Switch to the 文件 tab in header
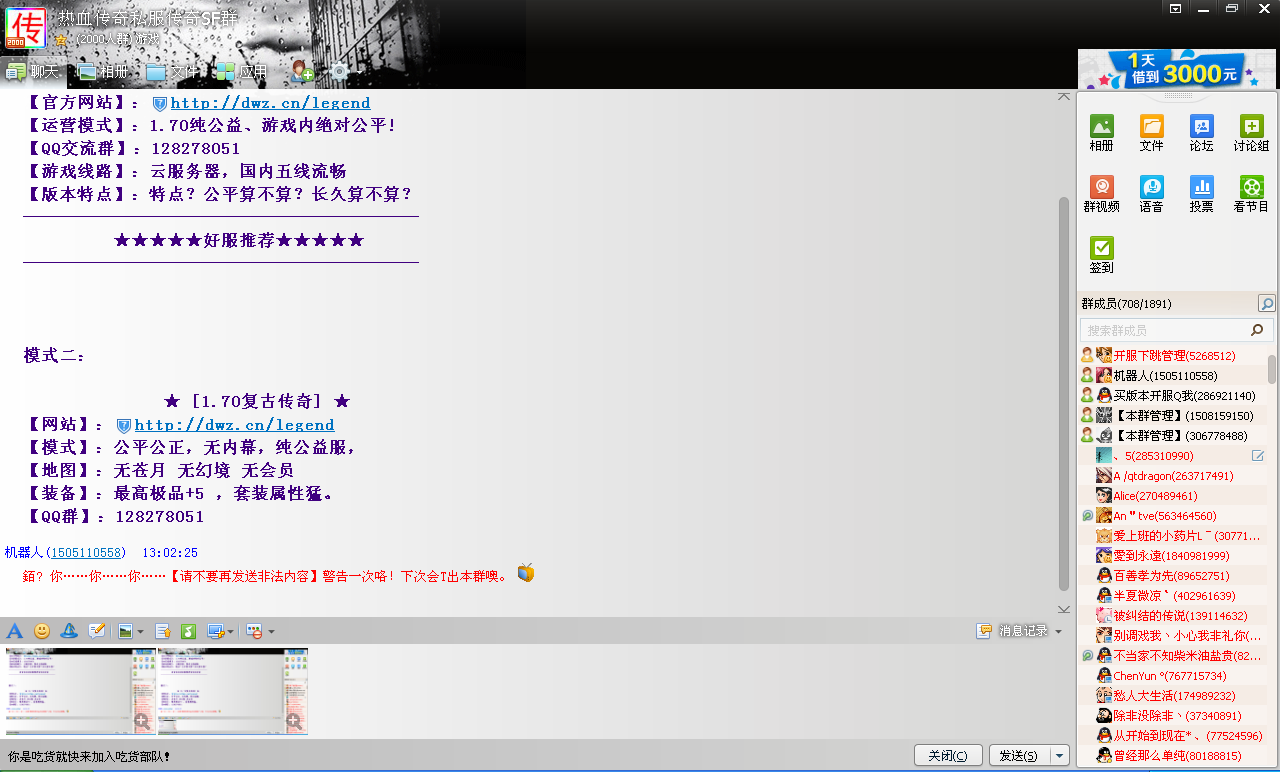1280x772 pixels. click(172, 72)
